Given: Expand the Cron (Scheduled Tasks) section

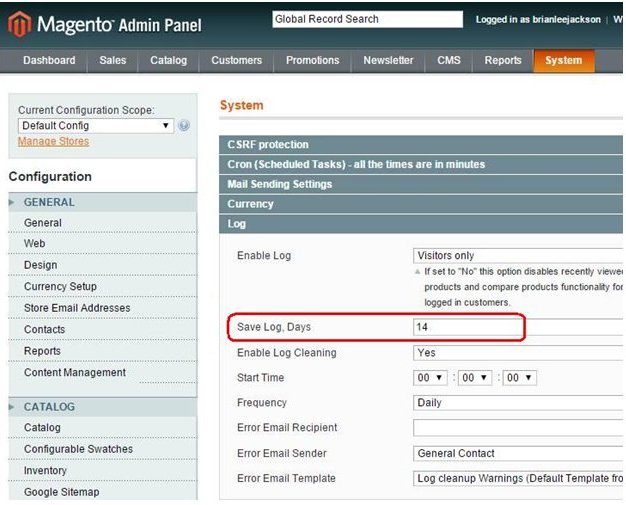Looking at the screenshot, I should [x=421, y=164].
